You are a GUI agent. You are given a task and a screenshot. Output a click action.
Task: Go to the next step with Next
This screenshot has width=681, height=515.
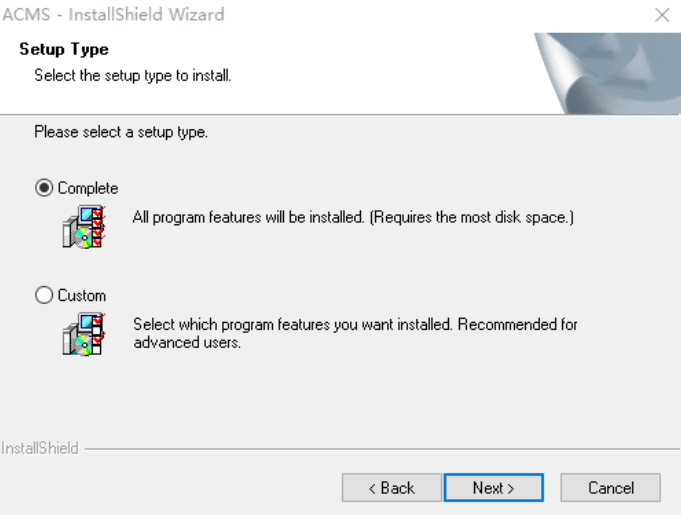click(494, 488)
